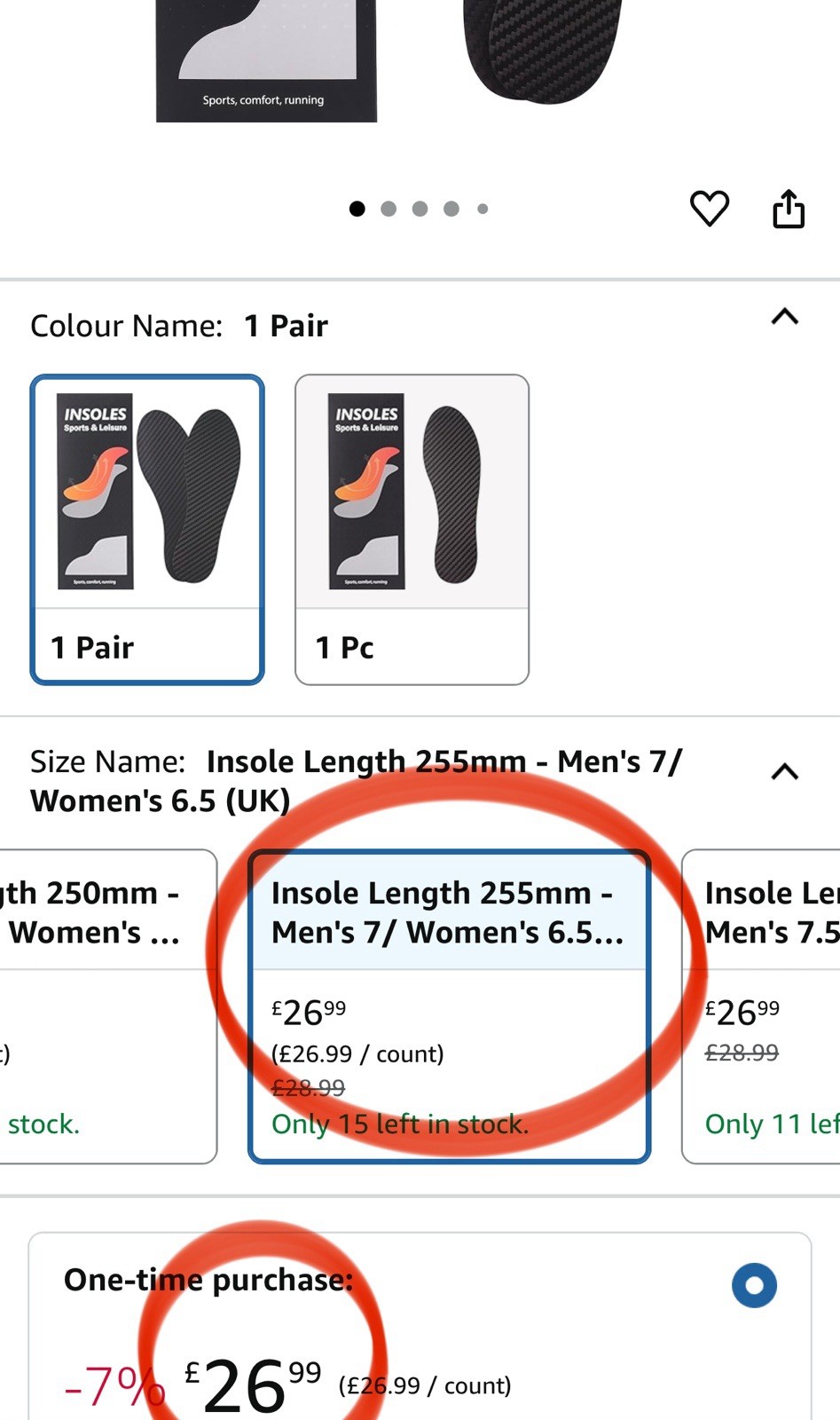
Task: Tap the Colour Name label heading
Action: [x=126, y=326]
